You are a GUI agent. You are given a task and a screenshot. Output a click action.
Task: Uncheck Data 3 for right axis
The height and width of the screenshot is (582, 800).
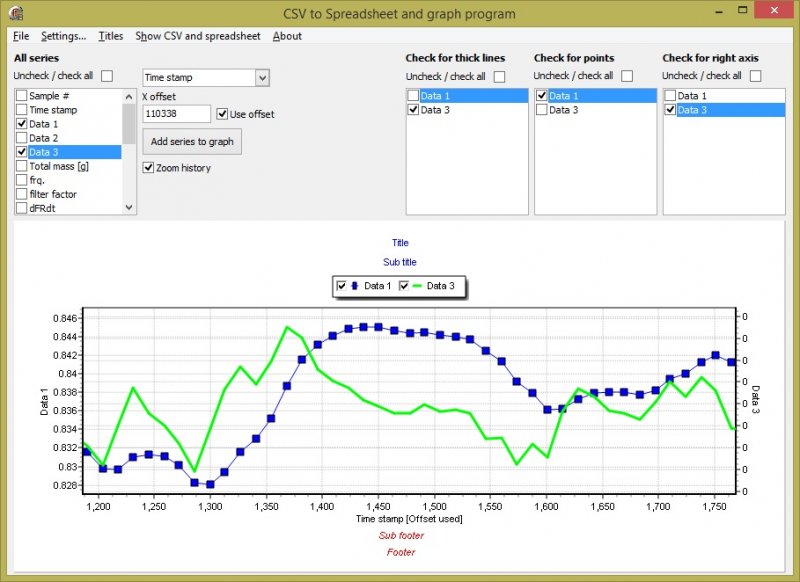click(670, 110)
